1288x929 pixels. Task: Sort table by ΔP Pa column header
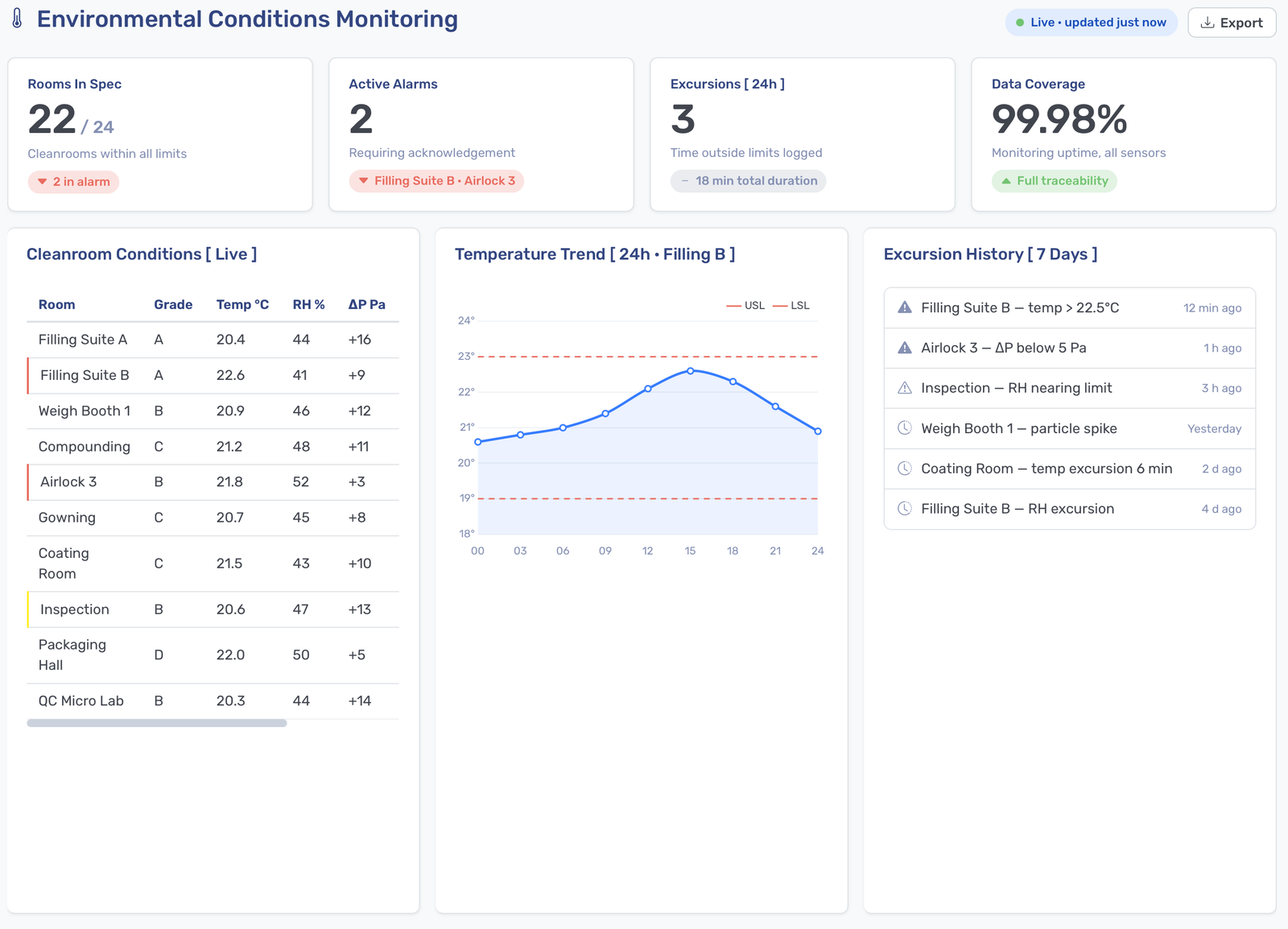point(366,304)
